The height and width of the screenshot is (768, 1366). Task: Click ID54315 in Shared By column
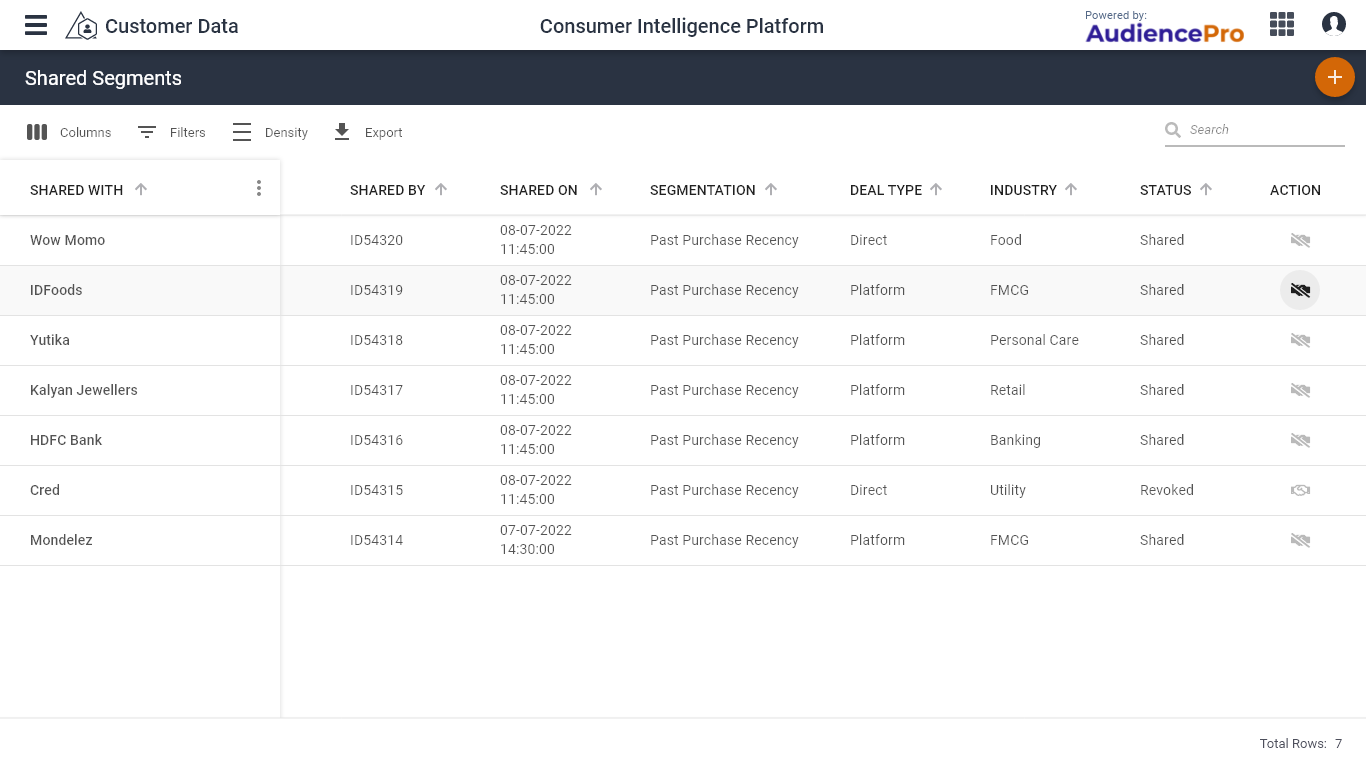click(376, 490)
